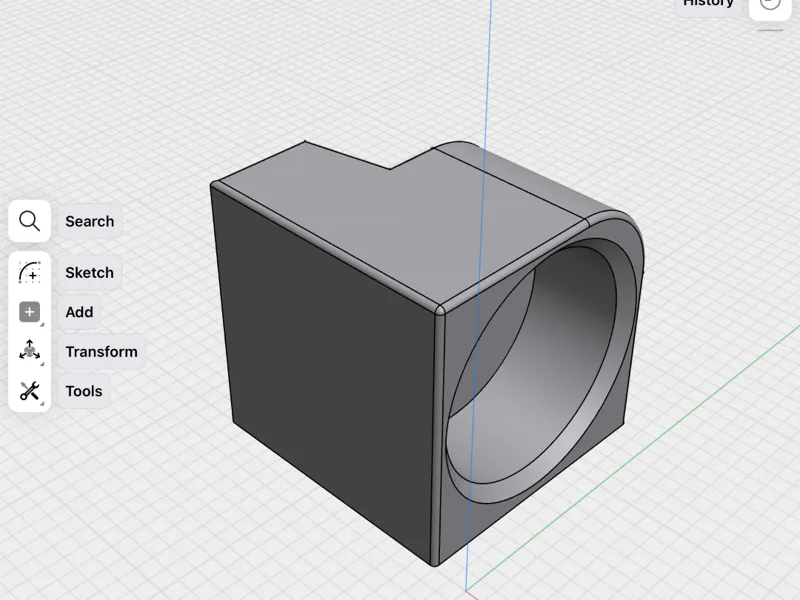
Task: Open the Add plus icon
Action: pos(30,312)
